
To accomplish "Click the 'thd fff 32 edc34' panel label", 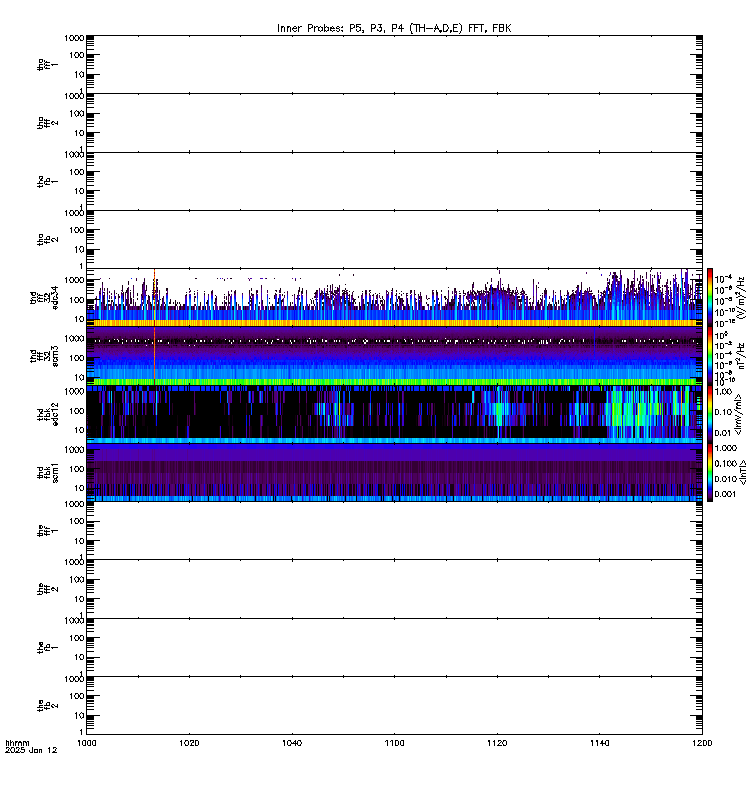I will click(x=44, y=298).
